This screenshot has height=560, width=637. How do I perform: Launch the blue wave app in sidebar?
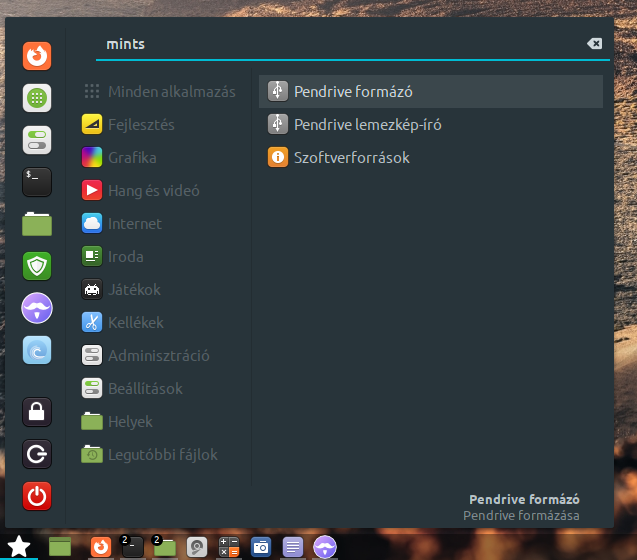click(37, 350)
